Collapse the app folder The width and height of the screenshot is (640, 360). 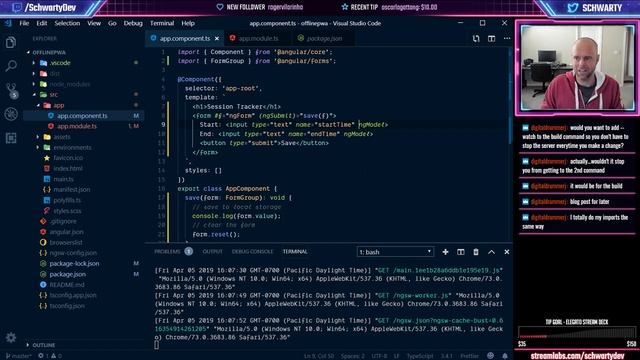(x=59, y=105)
